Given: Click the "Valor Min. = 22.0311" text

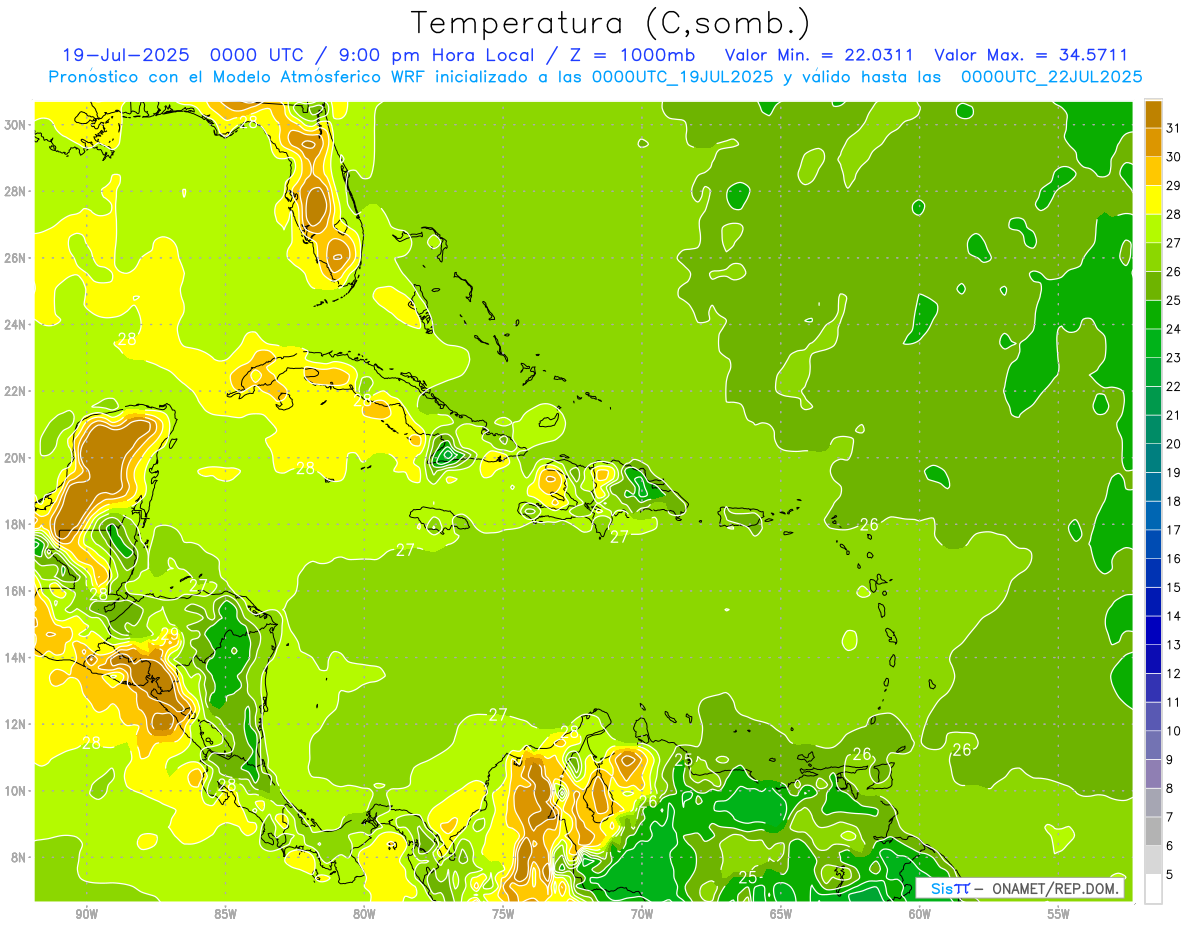Looking at the screenshot, I should pos(818,55).
